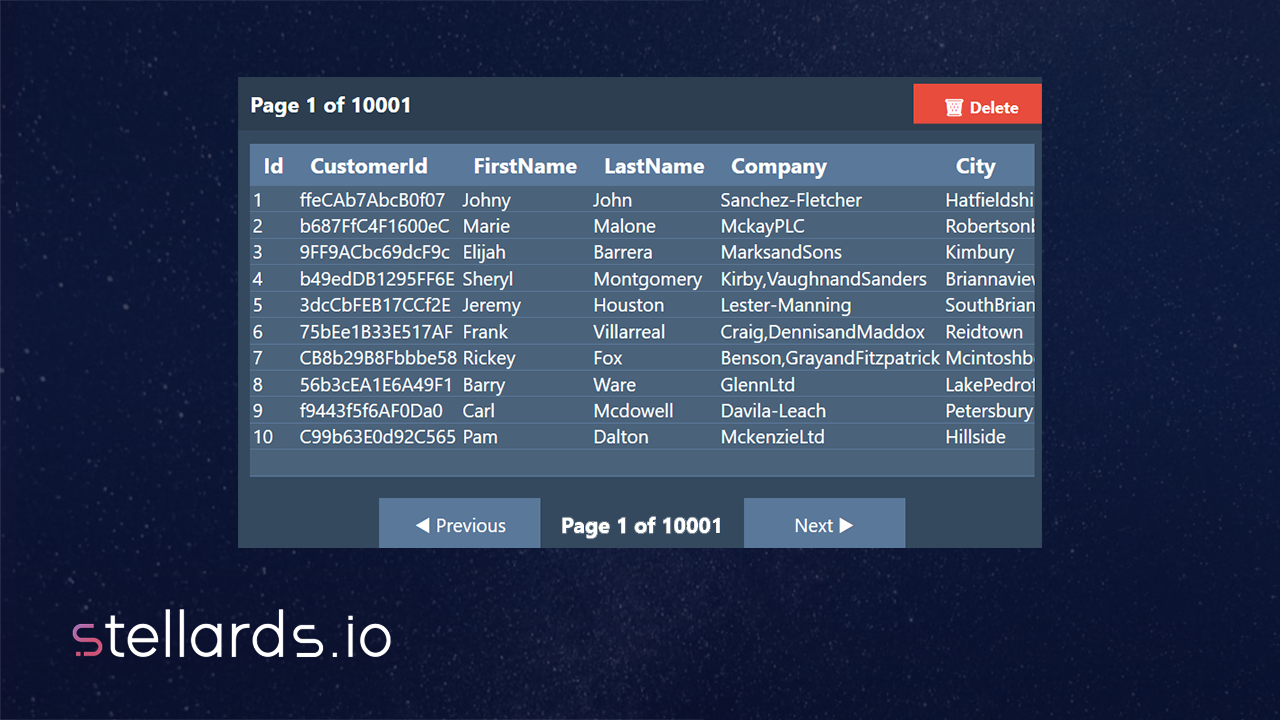This screenshot has height=720, width=1280.
Task: Go to the Previous page
Action: coord(460,524)
